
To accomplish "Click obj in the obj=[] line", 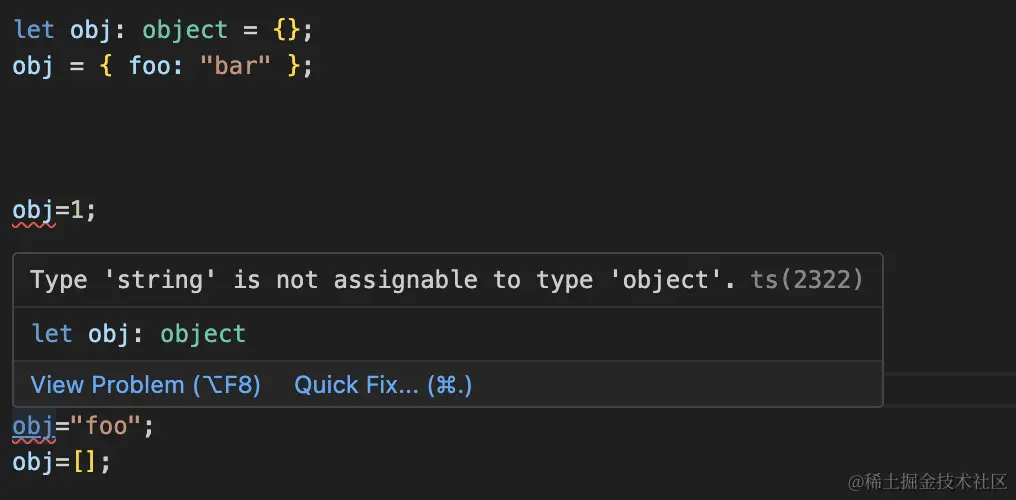I will 33,463.
